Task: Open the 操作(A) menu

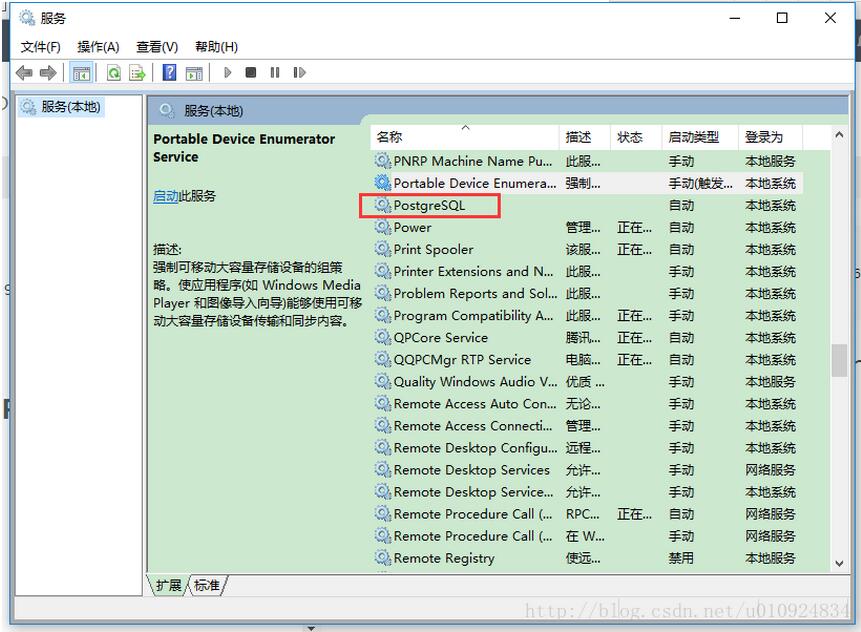Action: tap(98, 47)
